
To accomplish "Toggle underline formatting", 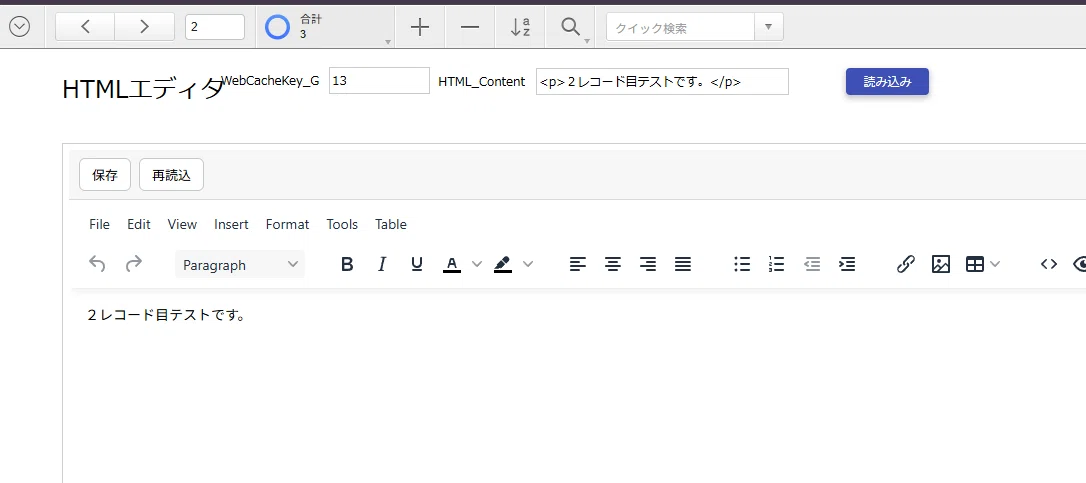I will [x=416, y=264].
